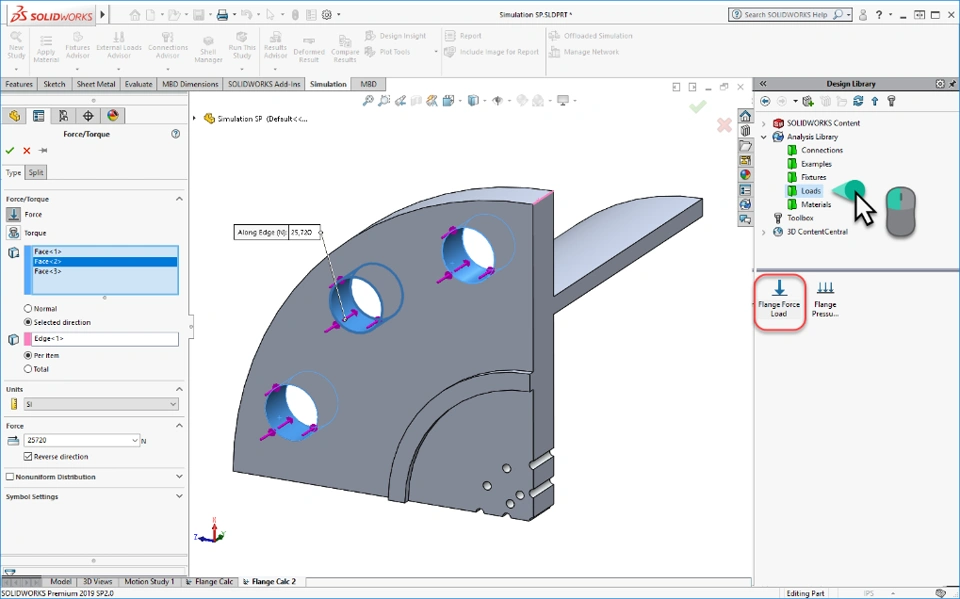Select the Force load type icon
This screenshot has height=599, width=960.
tap(13, 214)
